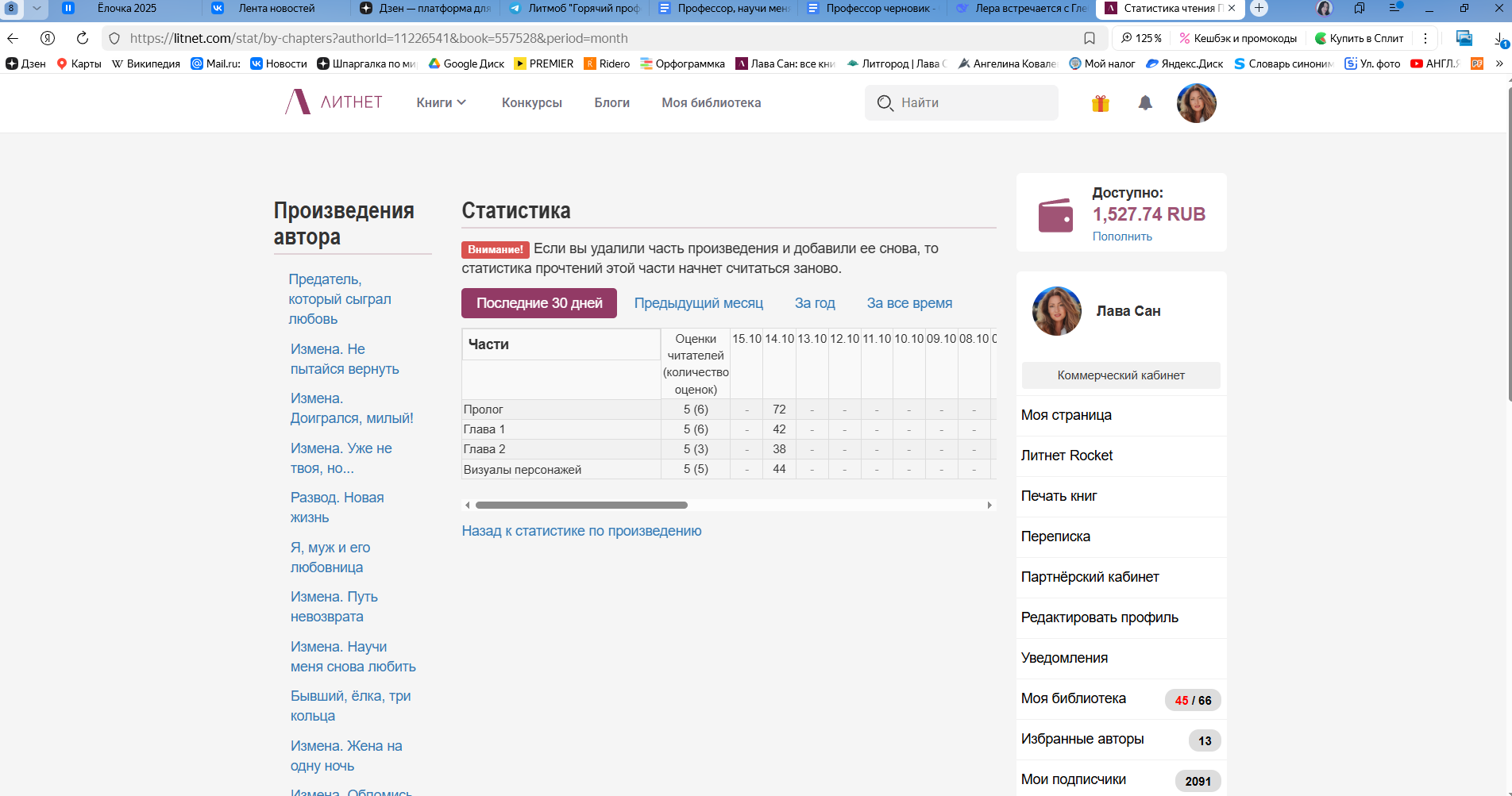The image size is (1512, 796).
Task: Open the Орфограммка bookmark
Action: coord(682,63)
